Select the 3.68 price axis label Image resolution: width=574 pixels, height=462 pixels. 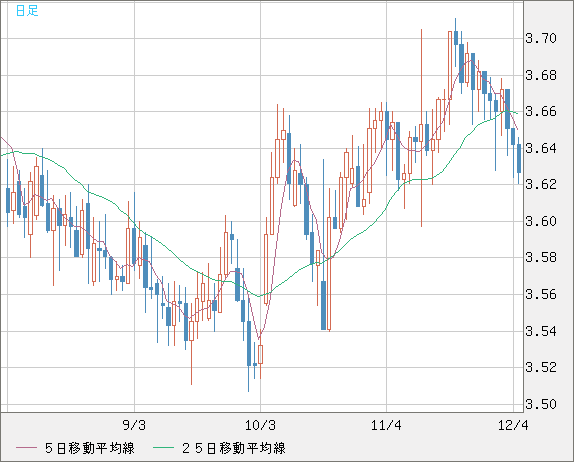(x=541, y=75)
